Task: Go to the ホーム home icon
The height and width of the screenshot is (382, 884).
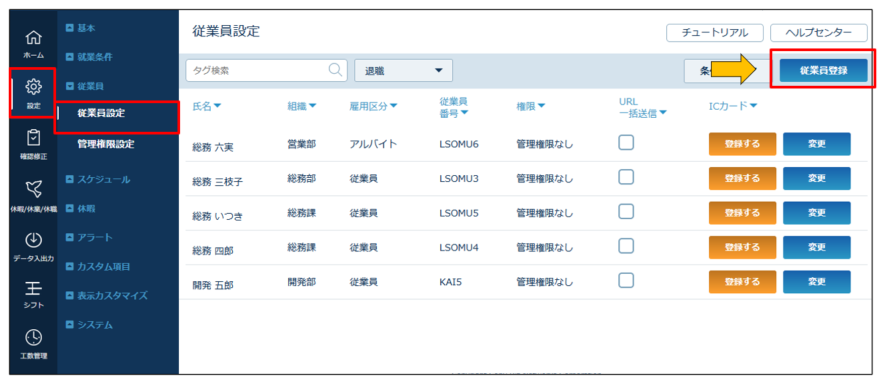Action: 34,38
